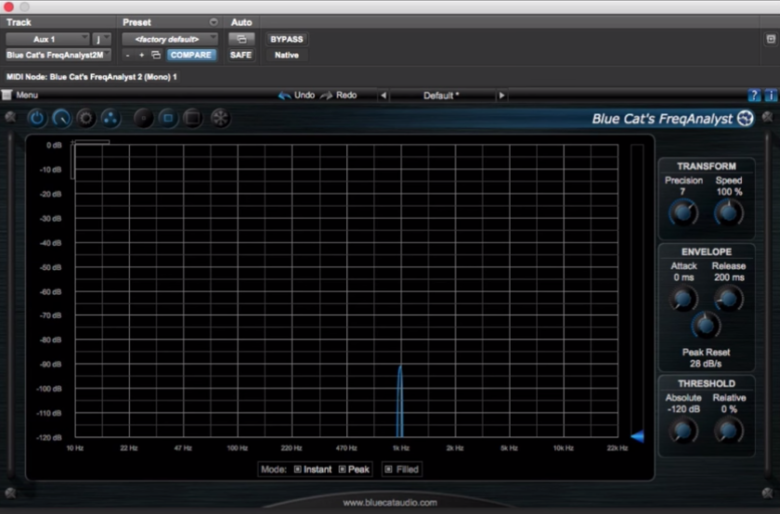The image size is (780, 514).
Task: Click the Absolute threshold knob
Action: click(683, 431)
